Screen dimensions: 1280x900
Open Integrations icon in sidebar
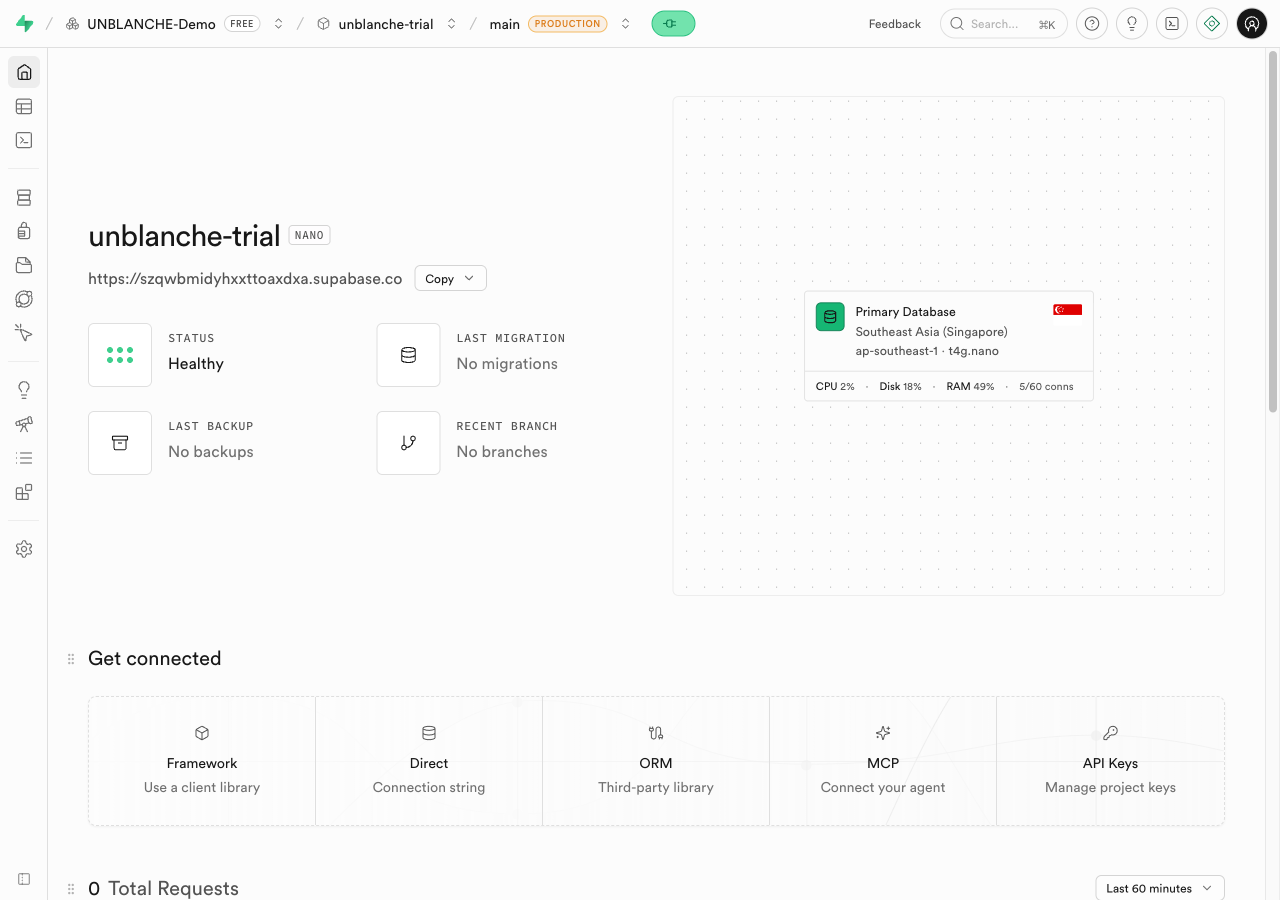(24, 492)
